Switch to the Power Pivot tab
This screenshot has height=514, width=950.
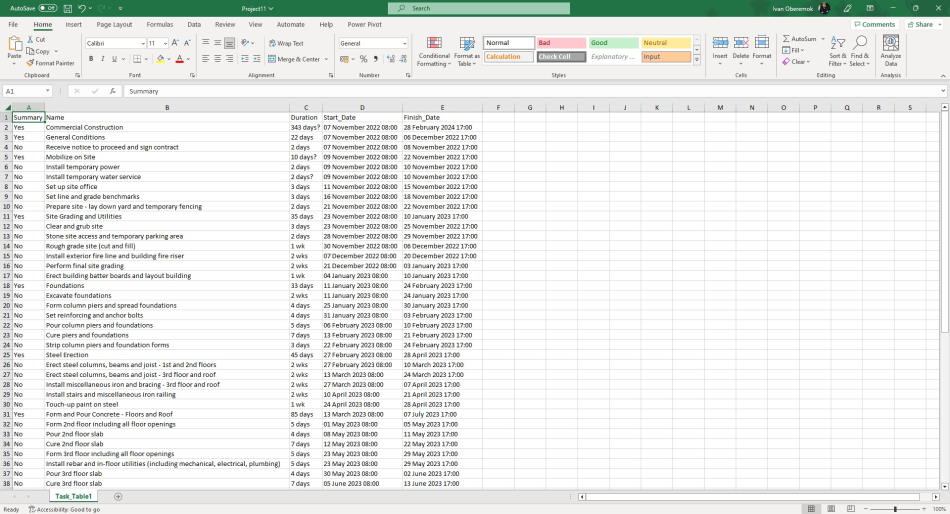[364, 25]
